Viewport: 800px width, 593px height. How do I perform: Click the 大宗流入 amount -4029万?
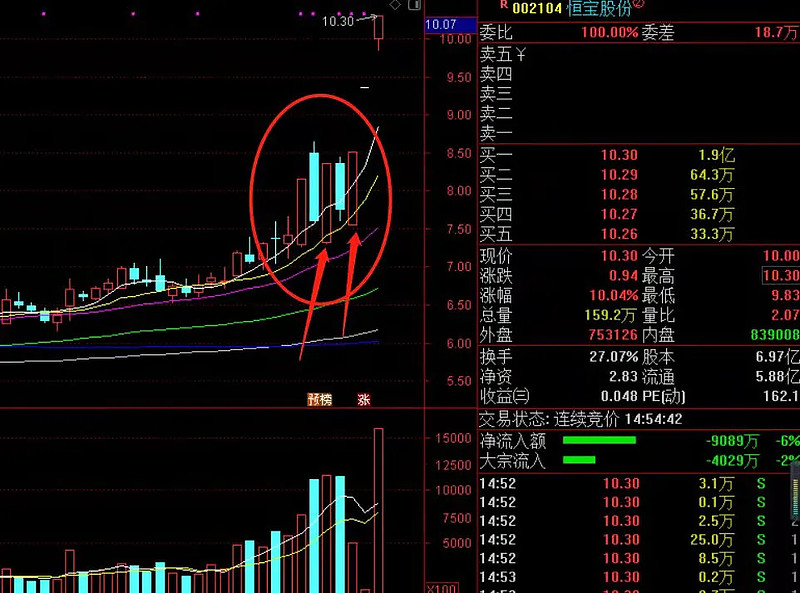tap(732, 460)
